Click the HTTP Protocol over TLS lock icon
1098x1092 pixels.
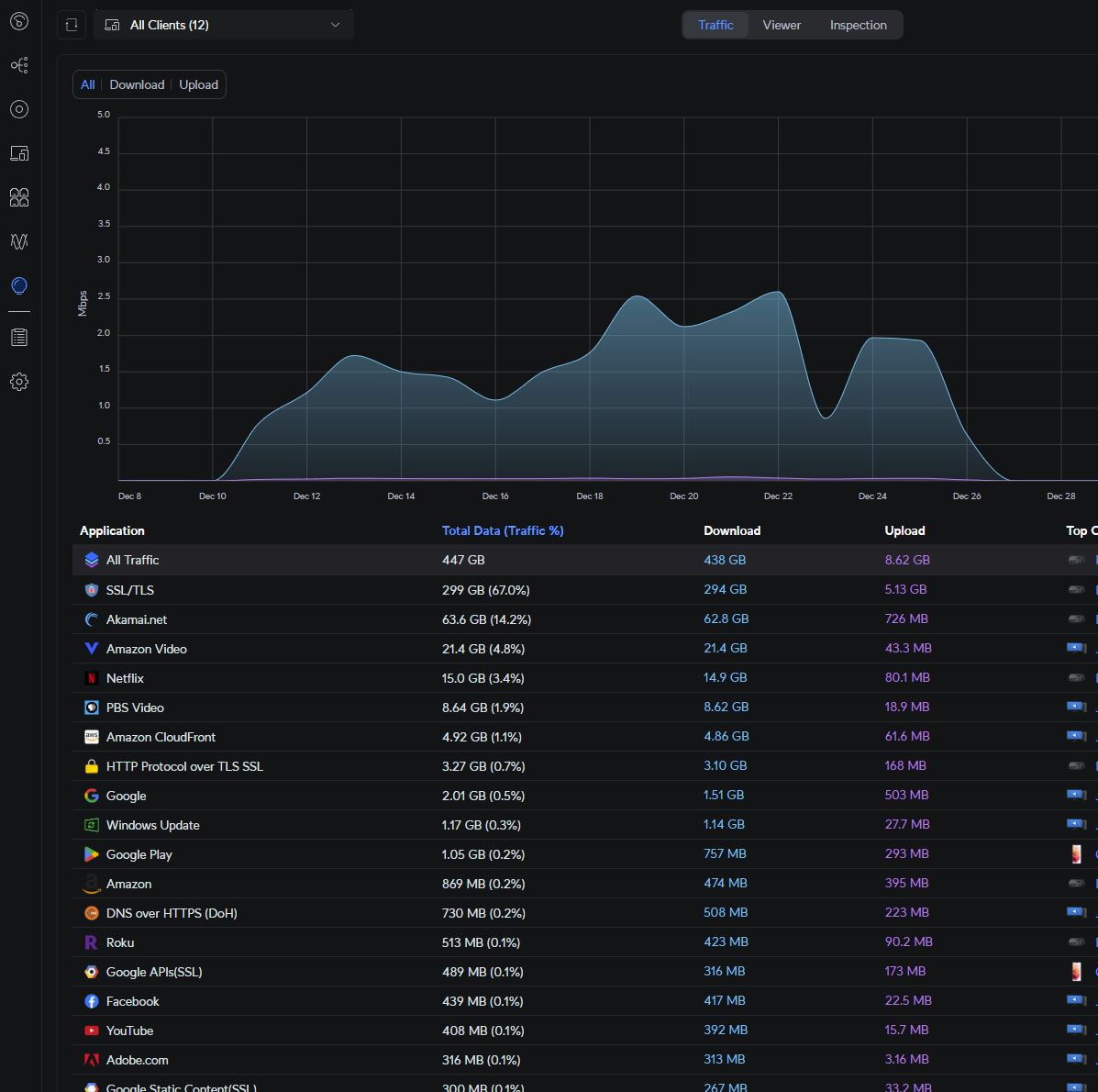pos(91,766)
